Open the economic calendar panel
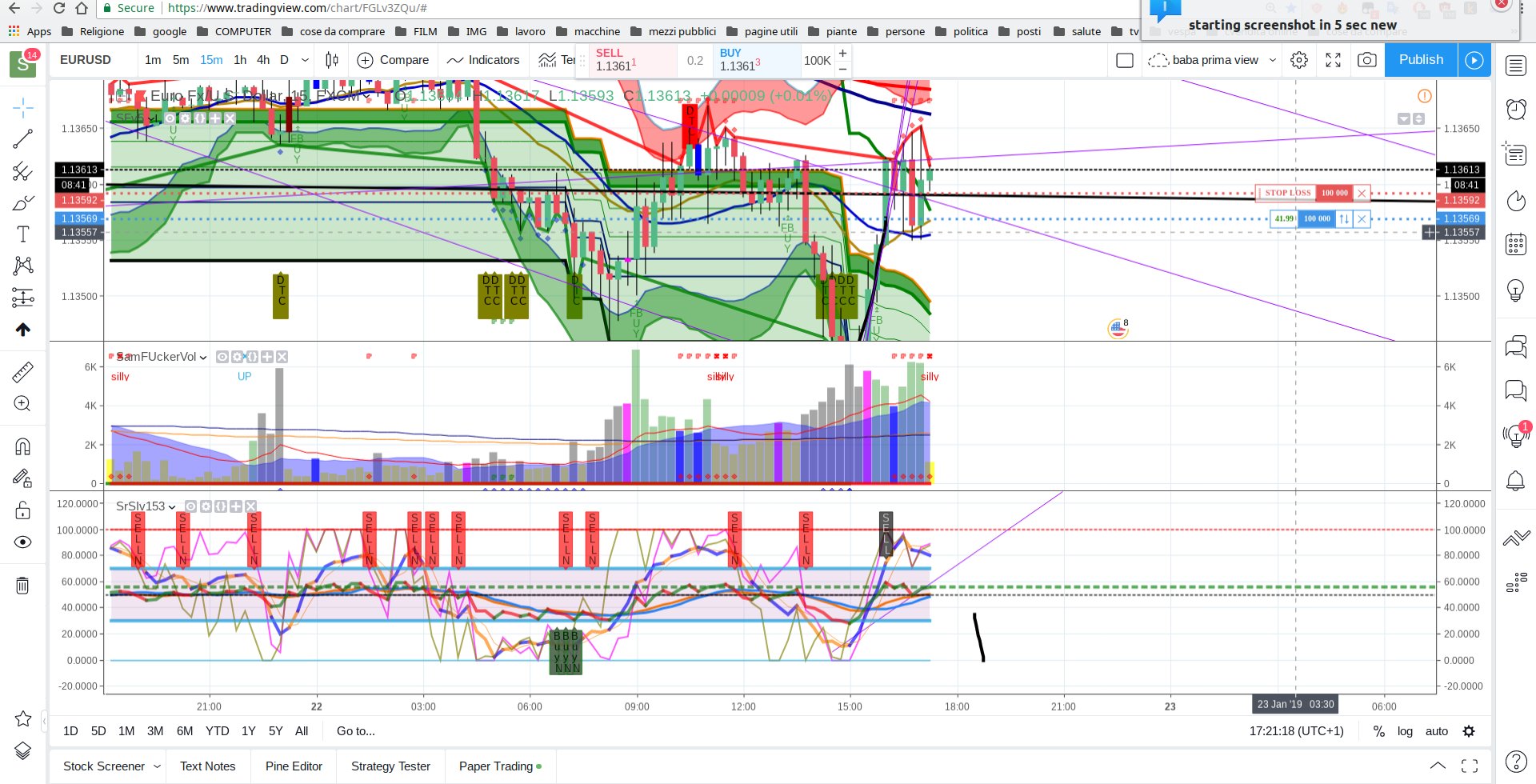Screen dimensions: 1536x784 tap(1516, 244)
